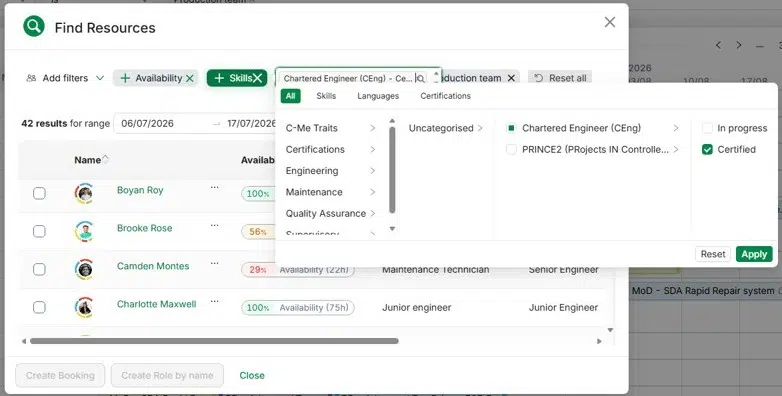782x396 pixels.
Task: Remove the Production team filter chip
Action: (x=511, y=78)
